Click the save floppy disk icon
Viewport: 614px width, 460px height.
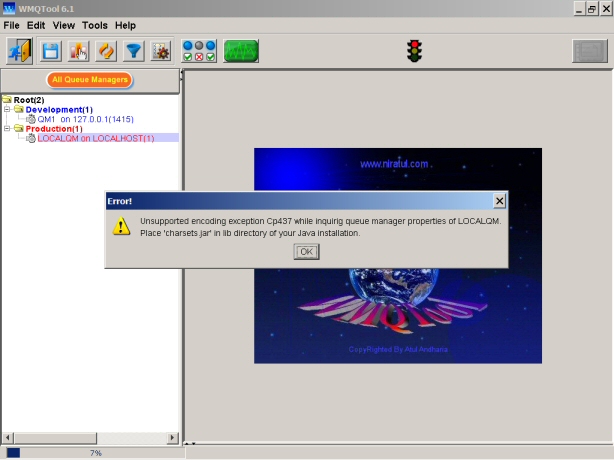pos(51,51)
